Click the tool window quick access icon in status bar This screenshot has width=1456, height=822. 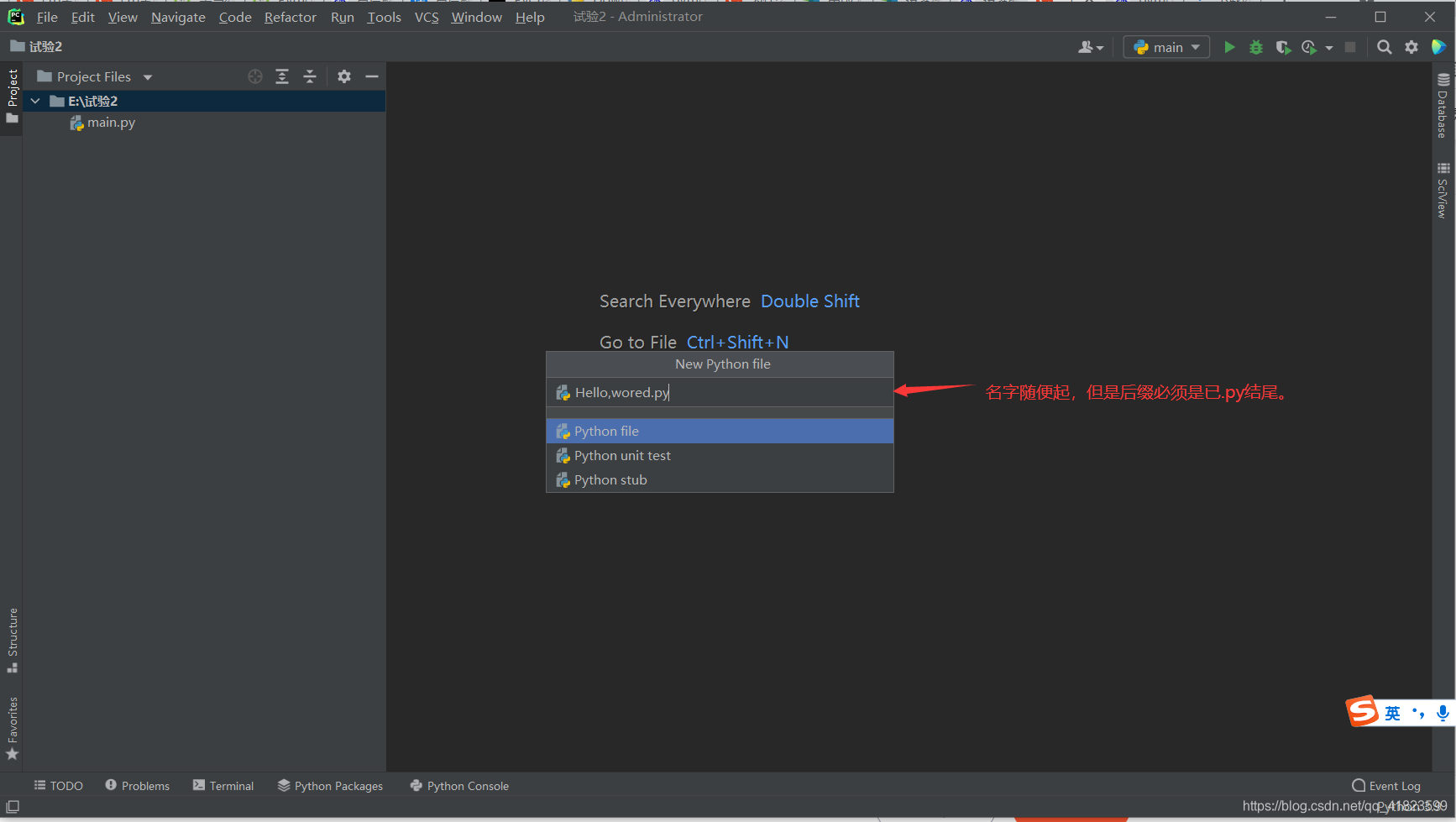click(x=13, y=807)
